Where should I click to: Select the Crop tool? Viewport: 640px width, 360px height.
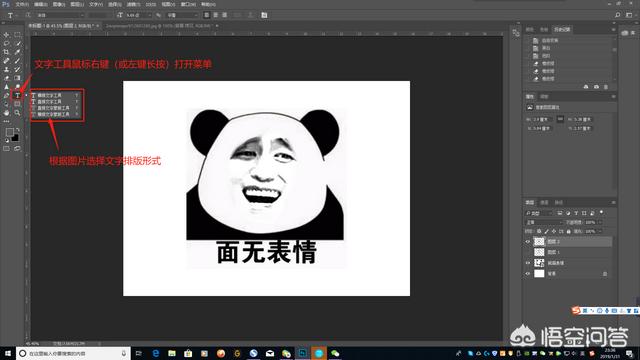pos(7,52)
